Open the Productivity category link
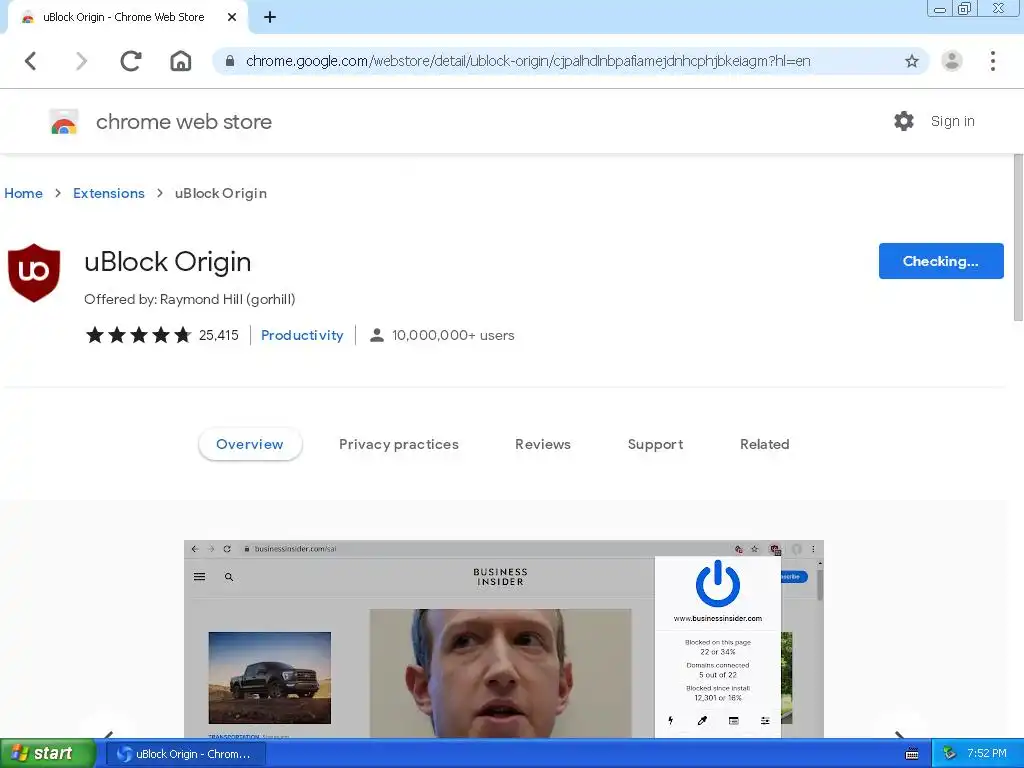The height and width of the screenshot is (768, 1024). 302,335
